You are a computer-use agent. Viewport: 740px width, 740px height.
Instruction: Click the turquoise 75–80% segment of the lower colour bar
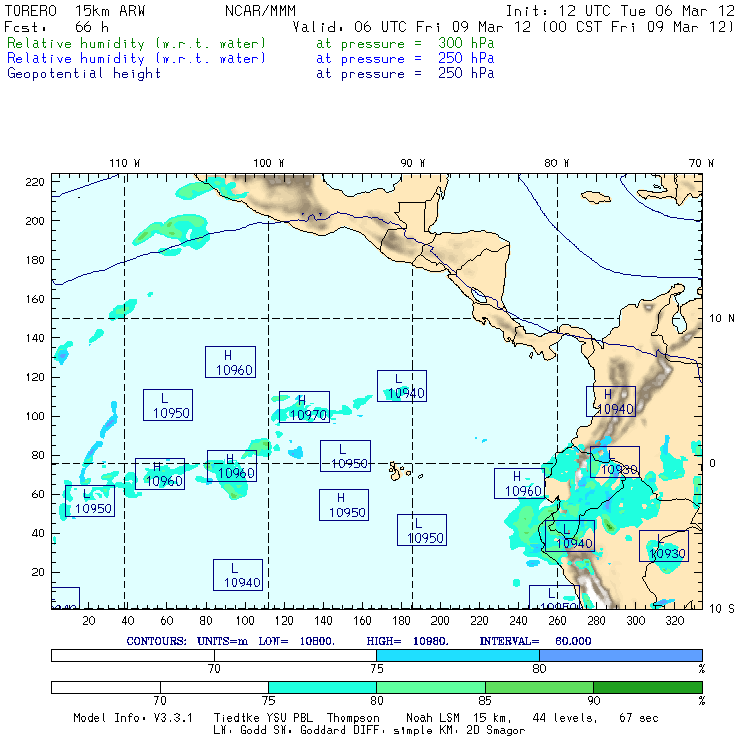(322, 687)
